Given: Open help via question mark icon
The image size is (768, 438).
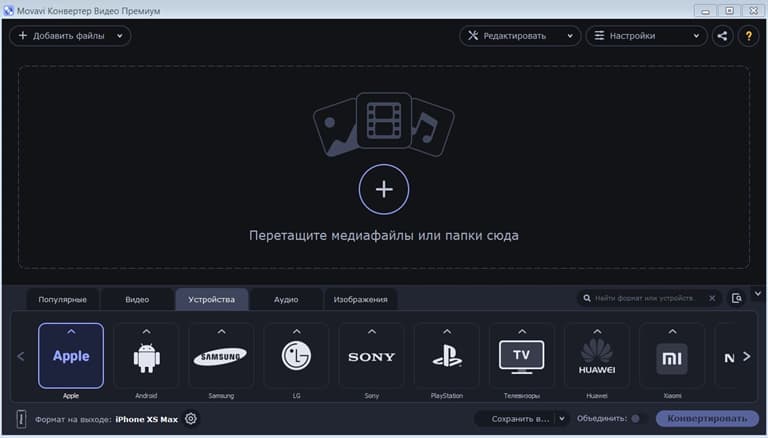Looking at the screenshot, I should point(748,36).
